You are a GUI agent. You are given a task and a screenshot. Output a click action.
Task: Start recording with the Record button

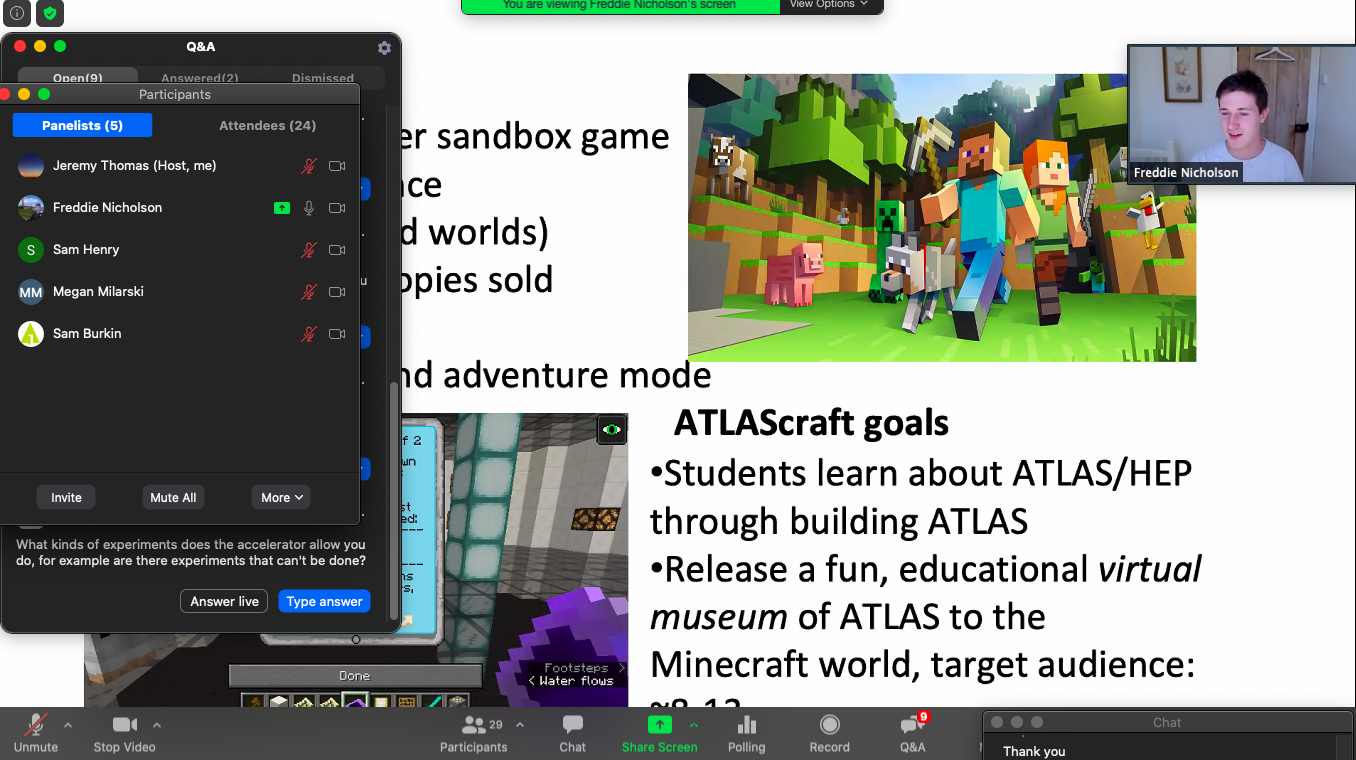[x=829, y=733]
